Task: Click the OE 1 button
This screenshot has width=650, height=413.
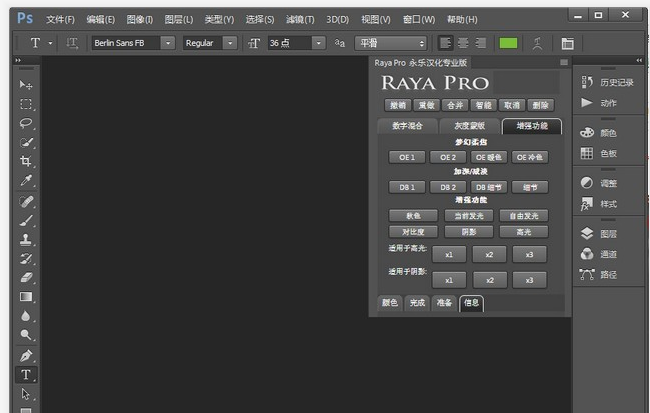Action: tap(406, 157)
